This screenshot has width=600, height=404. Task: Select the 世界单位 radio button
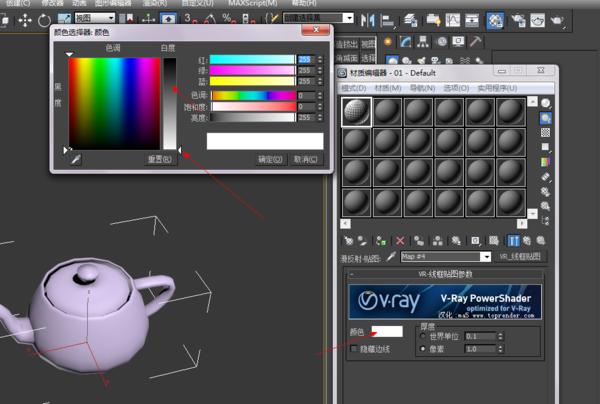click(423, 336)
